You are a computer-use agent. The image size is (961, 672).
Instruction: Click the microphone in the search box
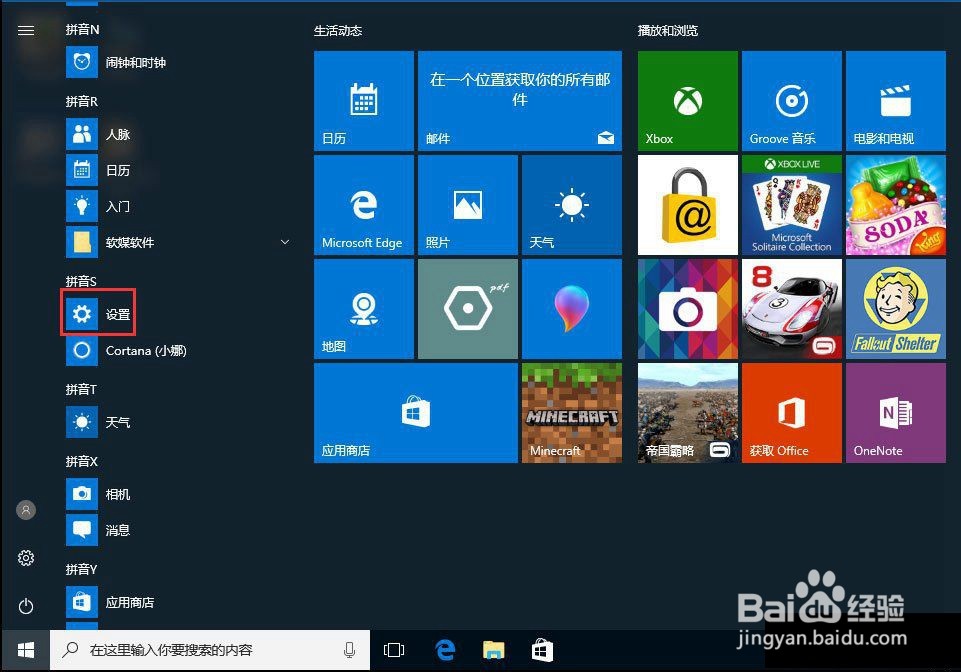coord(349,650)
